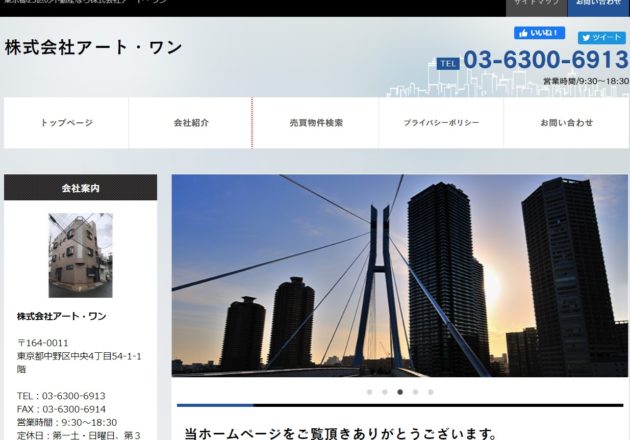The width and height of the screenshot is (630, 440).
Task: Open the プライバシーポリシー navigation item
Action: (441, 123)
